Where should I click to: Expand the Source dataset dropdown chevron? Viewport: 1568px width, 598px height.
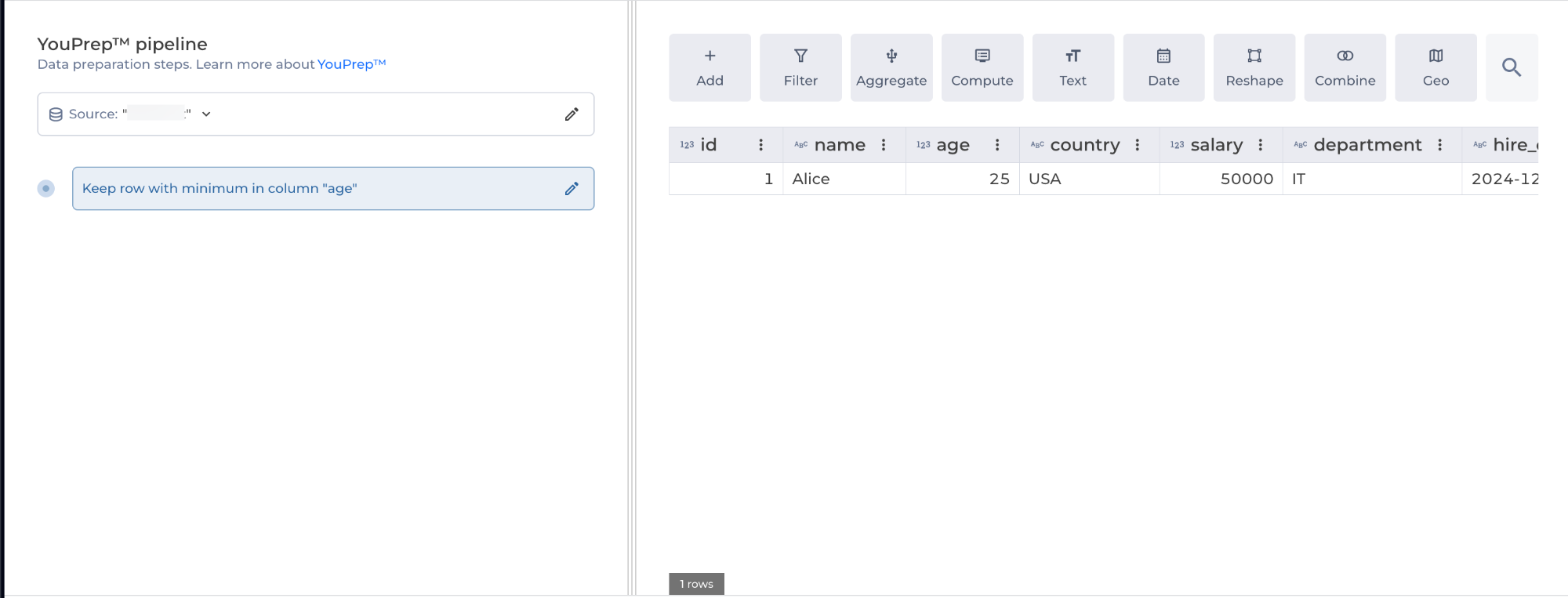click(206, 114)
